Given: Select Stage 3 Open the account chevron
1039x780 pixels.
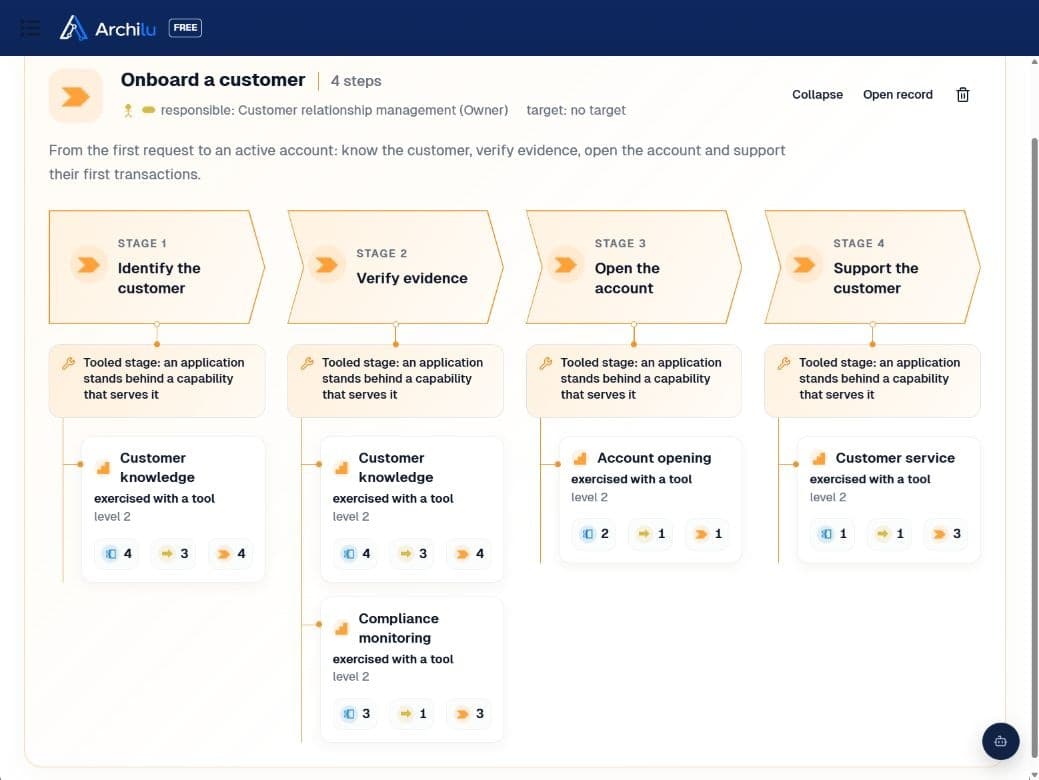Looking at the screenshot, I should point(633,267).
